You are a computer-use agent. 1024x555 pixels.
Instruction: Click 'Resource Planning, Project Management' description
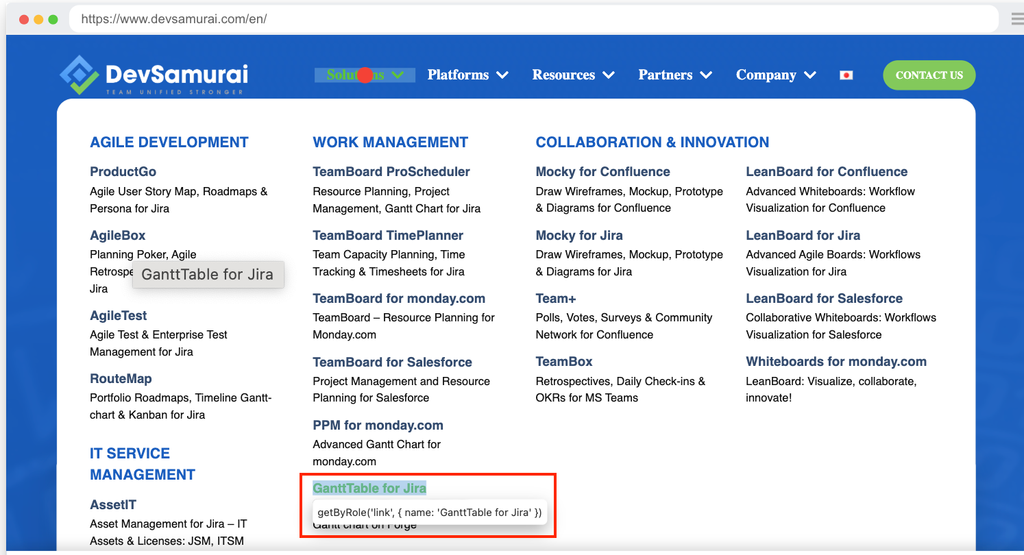(x=396, y=200)
